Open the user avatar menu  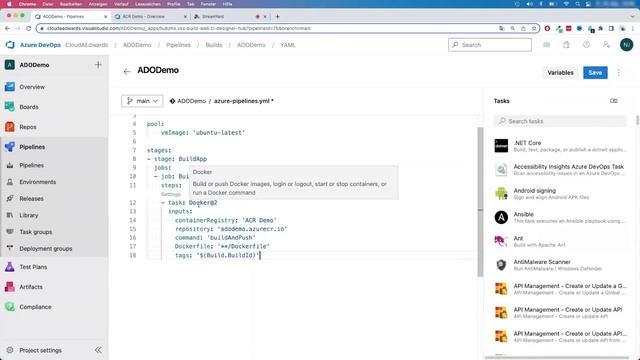point(627,45)
